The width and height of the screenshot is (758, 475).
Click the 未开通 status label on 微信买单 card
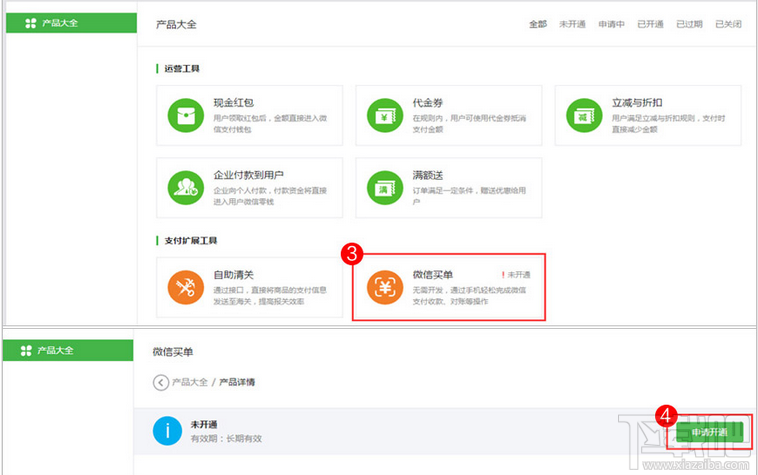tap(516, 274)
